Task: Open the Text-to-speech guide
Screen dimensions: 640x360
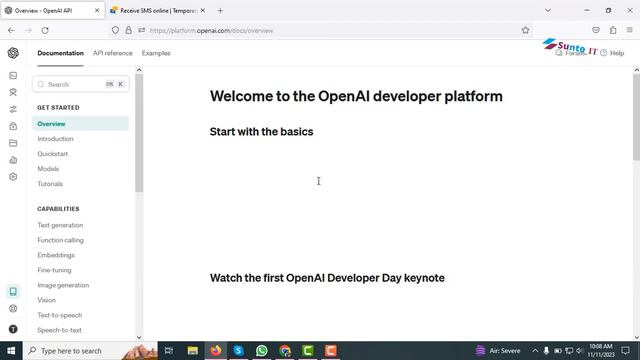Action: pos(60,315)
